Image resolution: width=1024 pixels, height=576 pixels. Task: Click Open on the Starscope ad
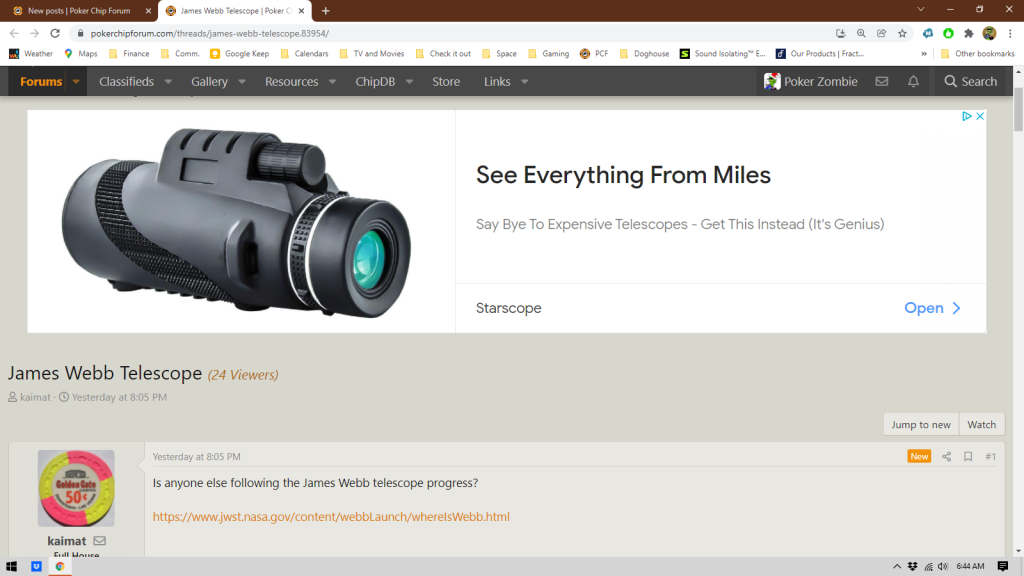932,308
